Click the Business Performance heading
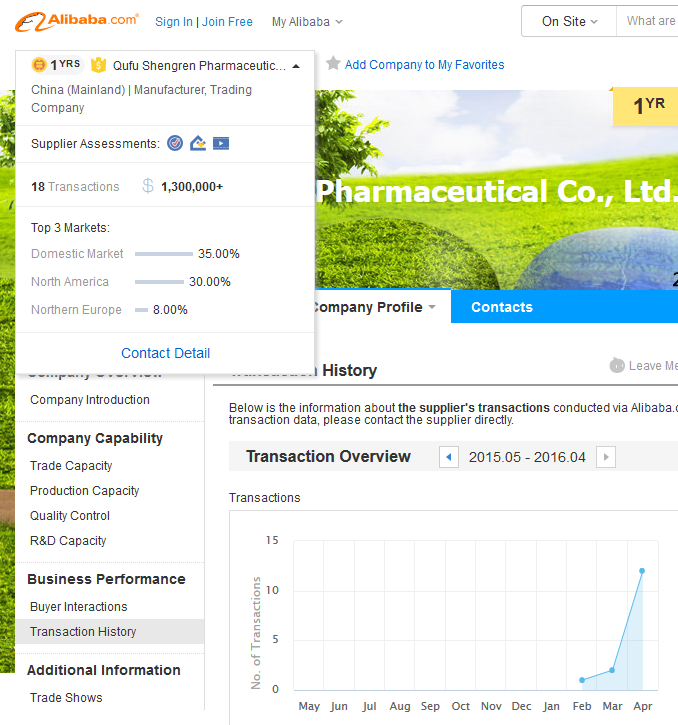678x725 pixels. (x=106, y=579)
